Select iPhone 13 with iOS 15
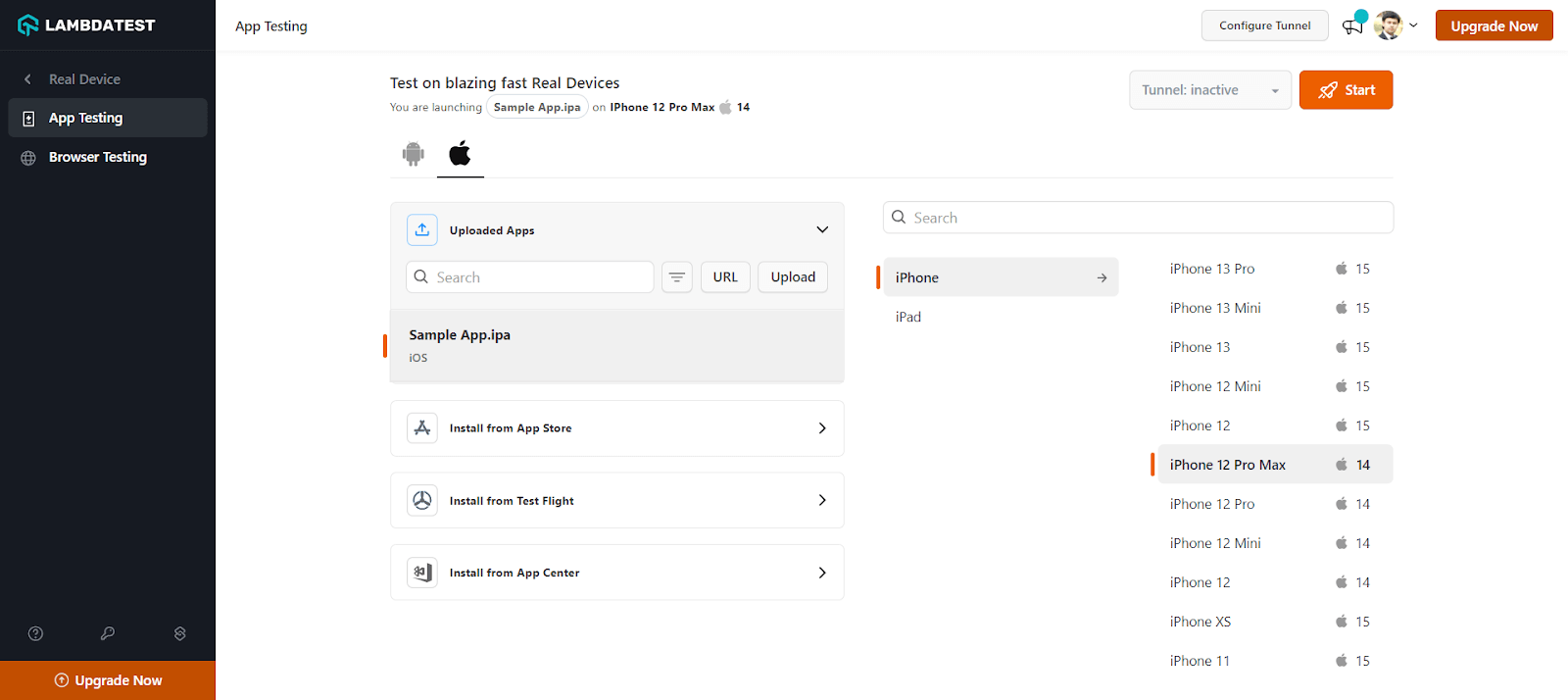The image size is (1568, 700). 1275,347
